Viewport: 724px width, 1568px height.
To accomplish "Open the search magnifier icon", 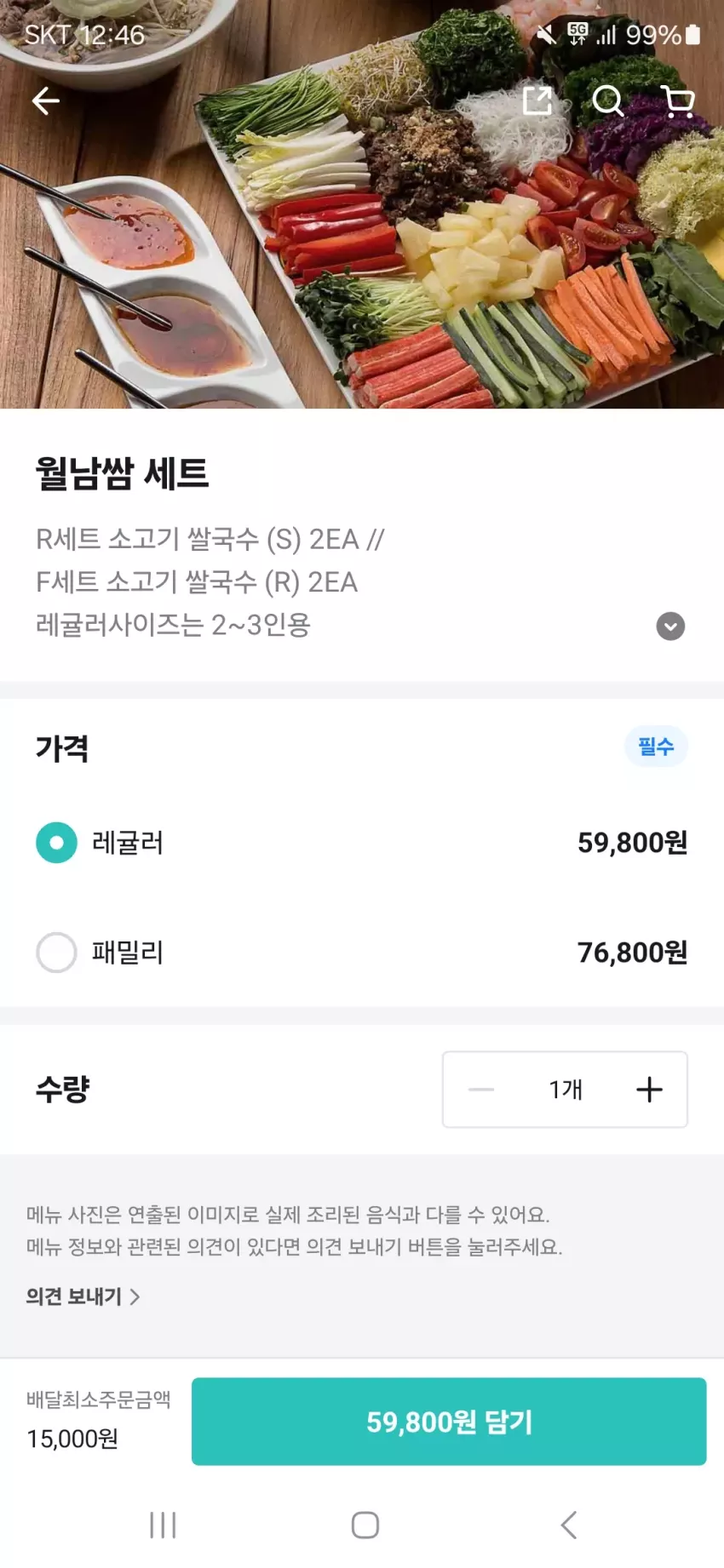I will point(608,100).
